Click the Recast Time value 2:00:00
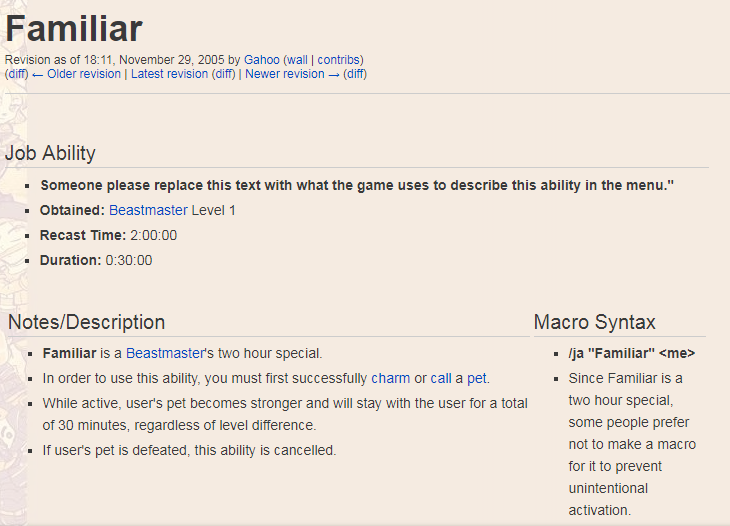This screenshot has width=730, height=526. tap(154, 236)
